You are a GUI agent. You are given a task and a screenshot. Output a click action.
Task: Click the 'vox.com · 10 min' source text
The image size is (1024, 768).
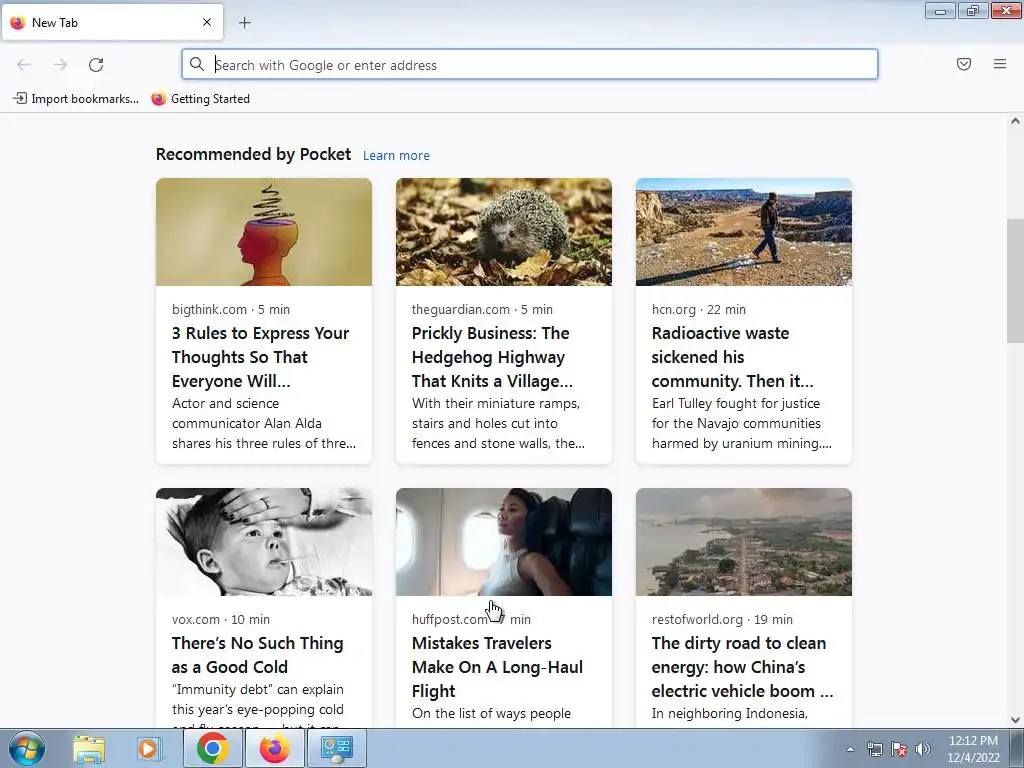pyautogui.click(x=221, y=619)
